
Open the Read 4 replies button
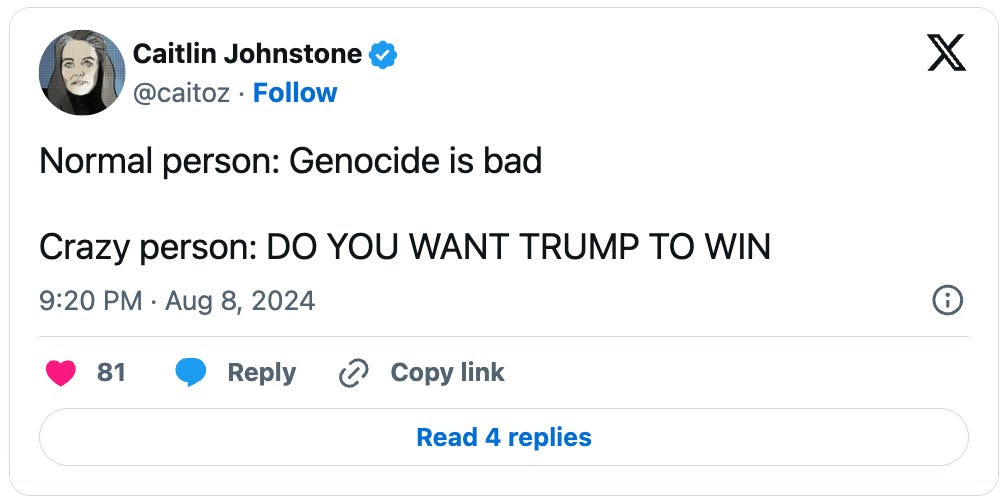504,437
